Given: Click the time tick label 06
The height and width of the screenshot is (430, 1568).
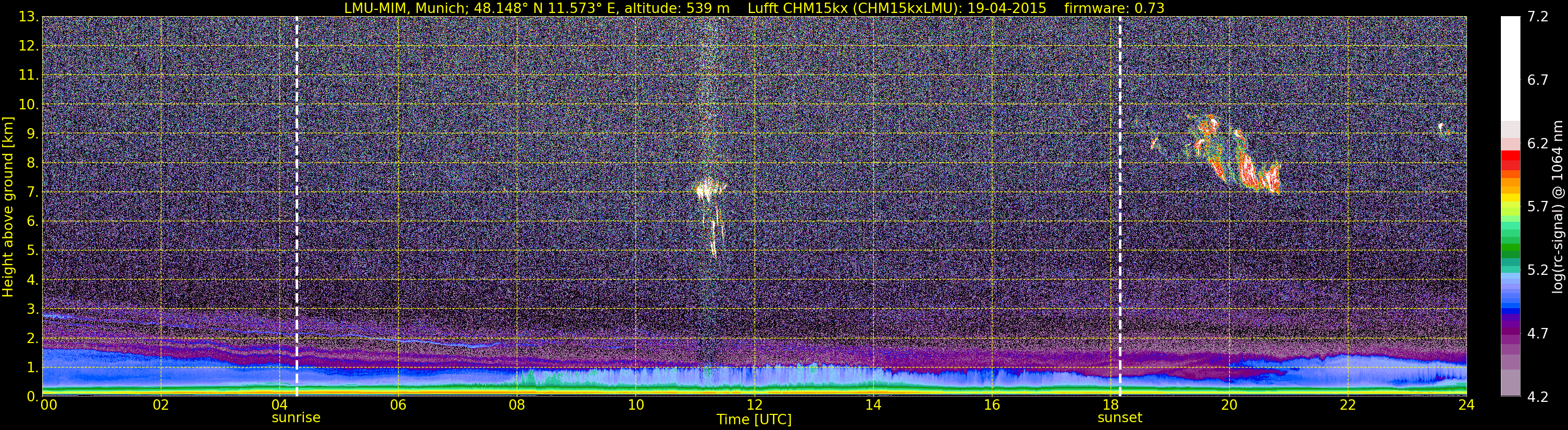Looking at the screenshot, I should click(x=398, y=405).
